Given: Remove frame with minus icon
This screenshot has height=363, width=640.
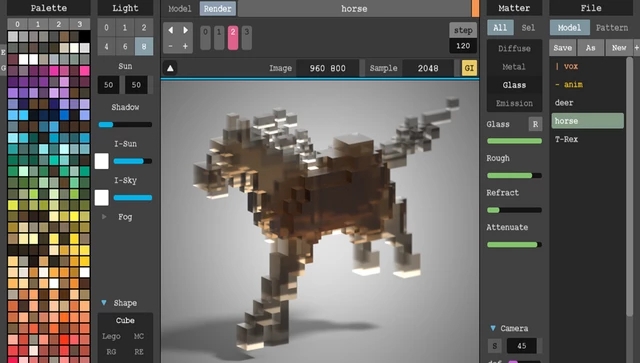Looking at the screenshot, I should pyautogui.click(x=171, y=46).
